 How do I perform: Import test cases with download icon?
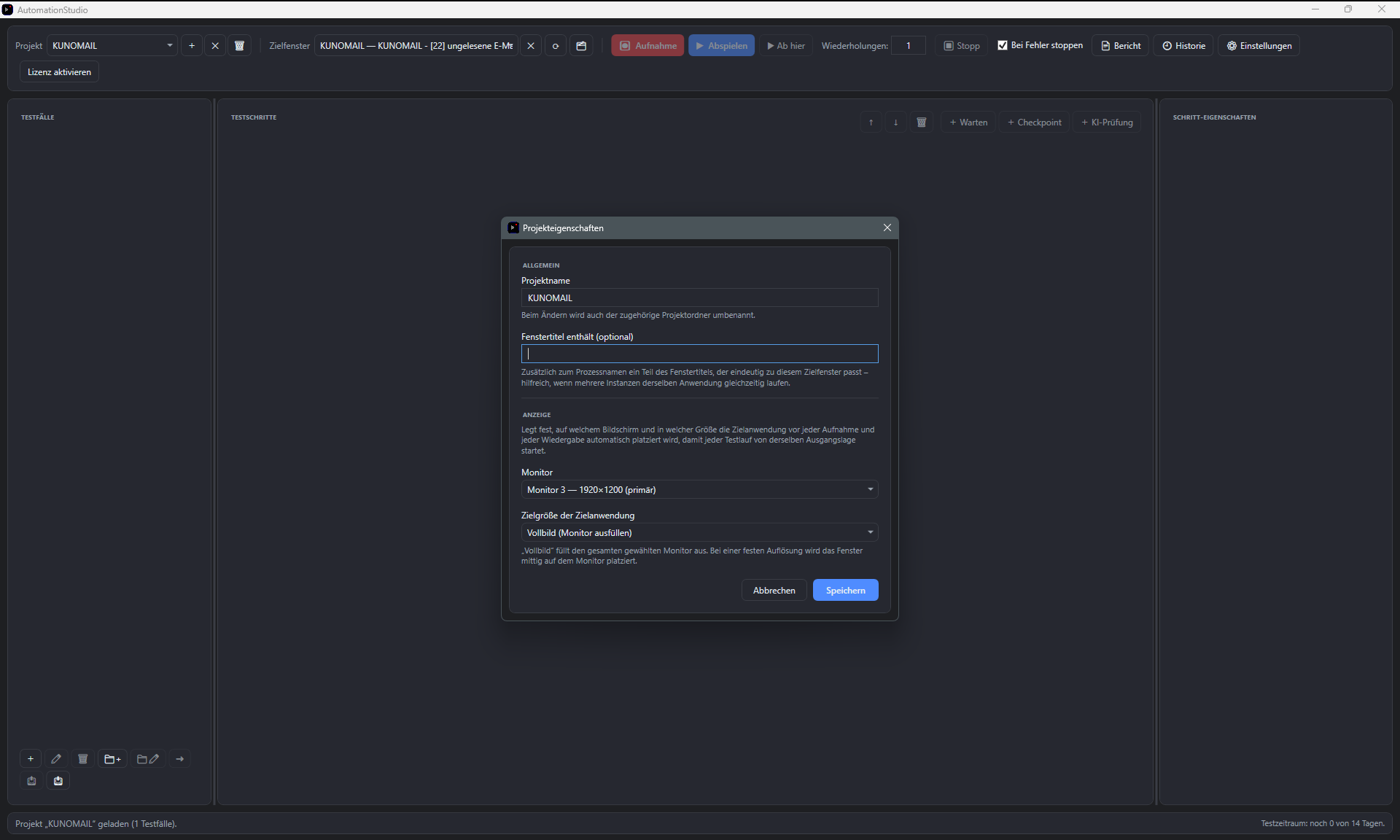pyautogui.click(x=58, y=780)
